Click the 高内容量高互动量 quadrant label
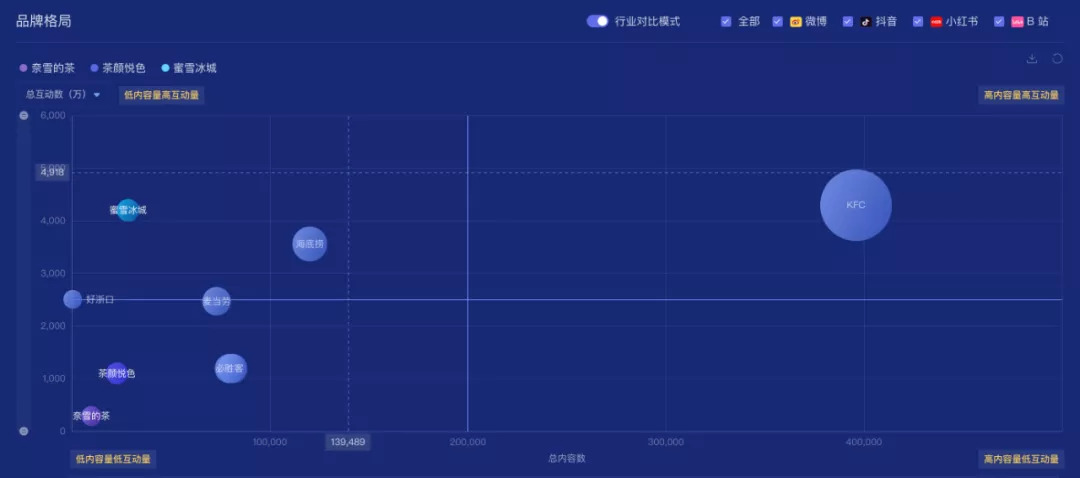This screenshot has height=478, width=1080. [x=1020, y=95]
